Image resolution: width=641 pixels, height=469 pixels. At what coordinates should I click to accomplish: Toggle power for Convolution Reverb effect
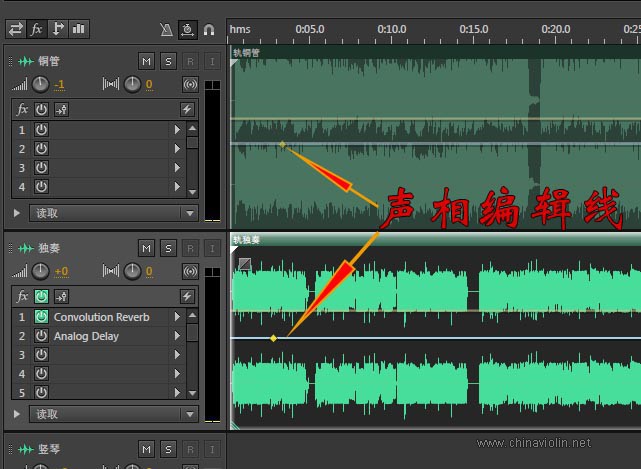coord(41,317)
